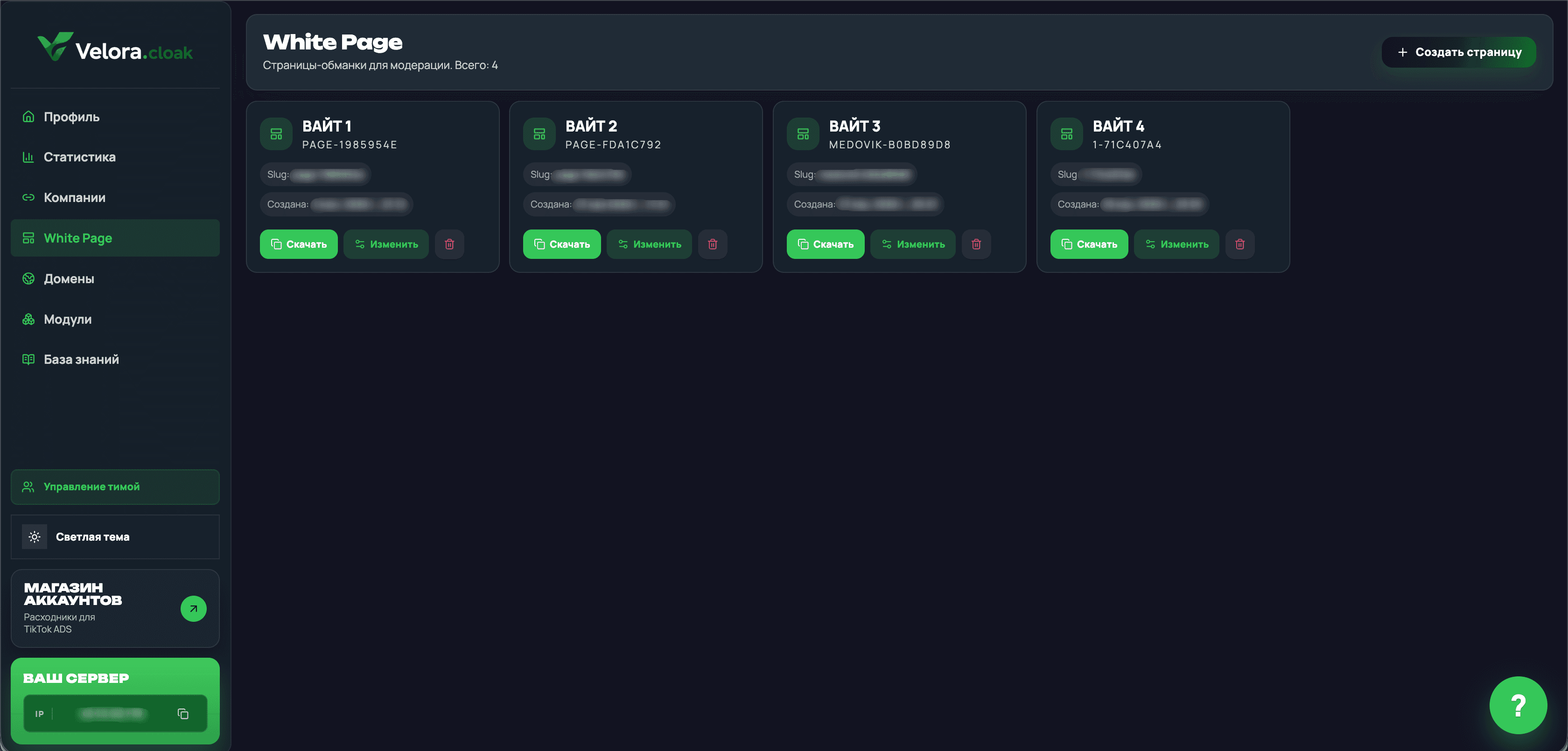Delete ВАЙТ 1 page via trash icon
This screenshot has width=1568, height=751.
449,244
